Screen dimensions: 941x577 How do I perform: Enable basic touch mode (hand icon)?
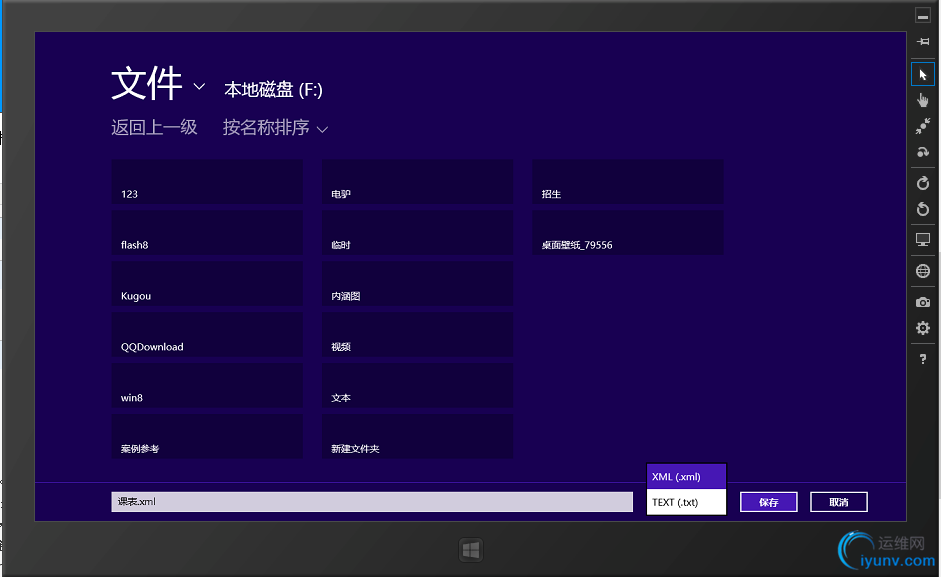point(922,99)
